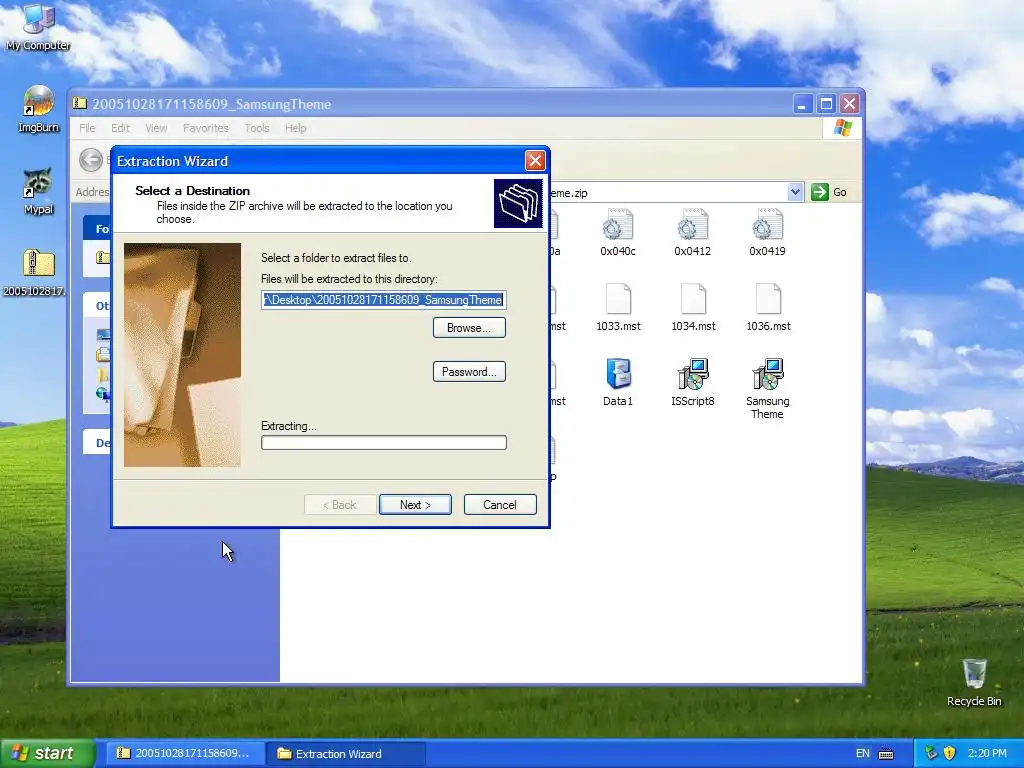Open the View menu
1024x768 pixels.
point(156,128)
